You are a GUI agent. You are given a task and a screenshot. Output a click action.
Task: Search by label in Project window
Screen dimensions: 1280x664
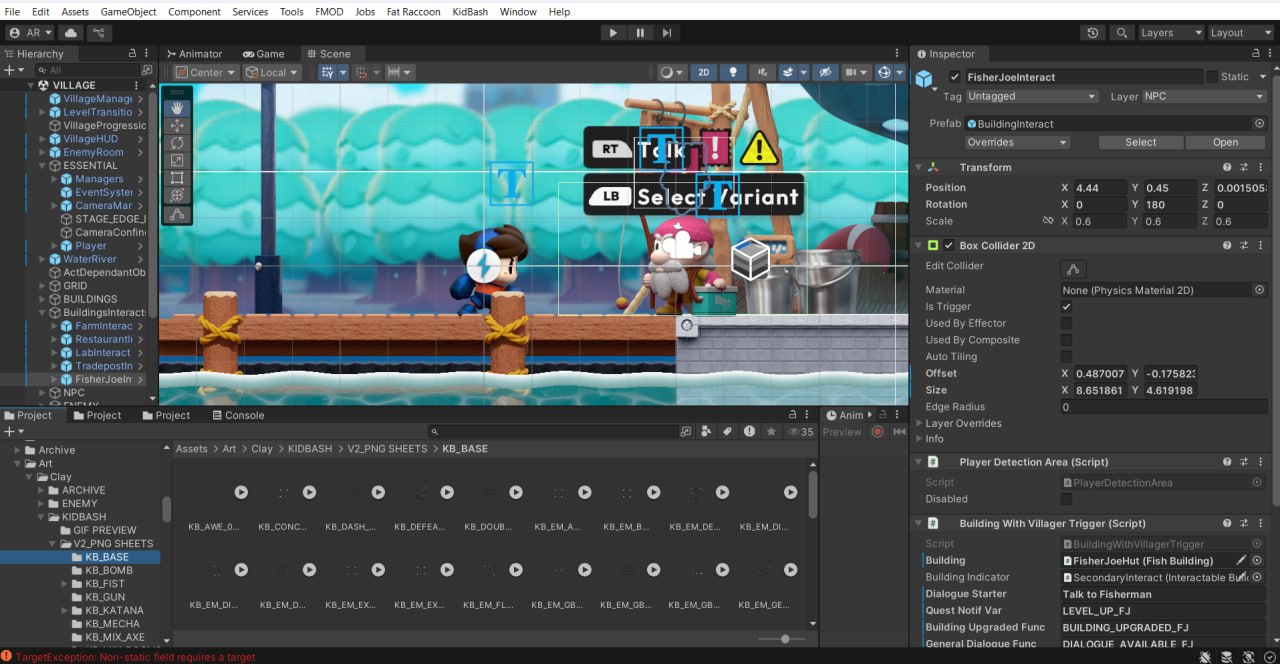tap(729, 431)
